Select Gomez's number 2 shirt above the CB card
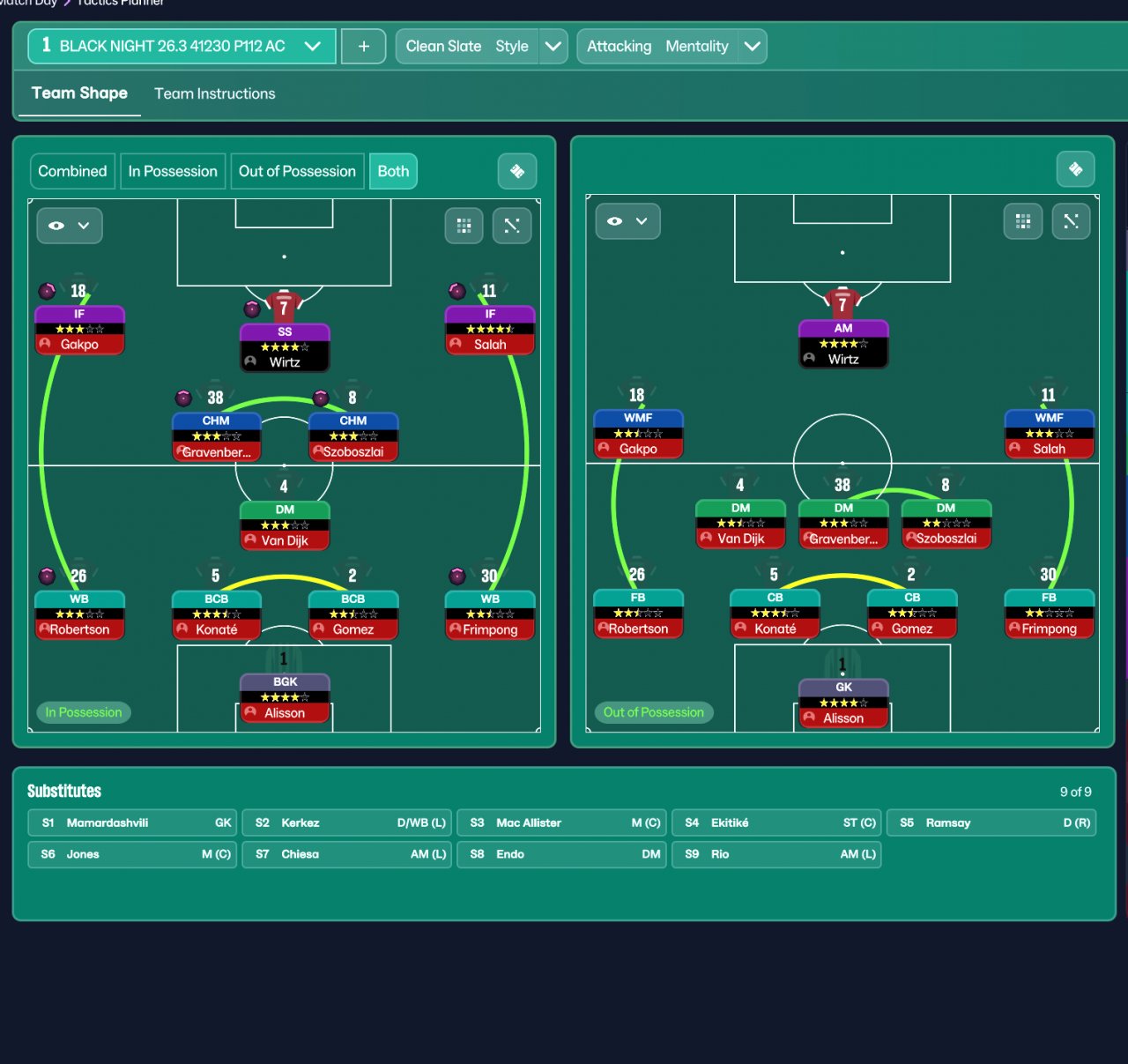Screen dimensions: 1128x1064 [x=911, y=574]
